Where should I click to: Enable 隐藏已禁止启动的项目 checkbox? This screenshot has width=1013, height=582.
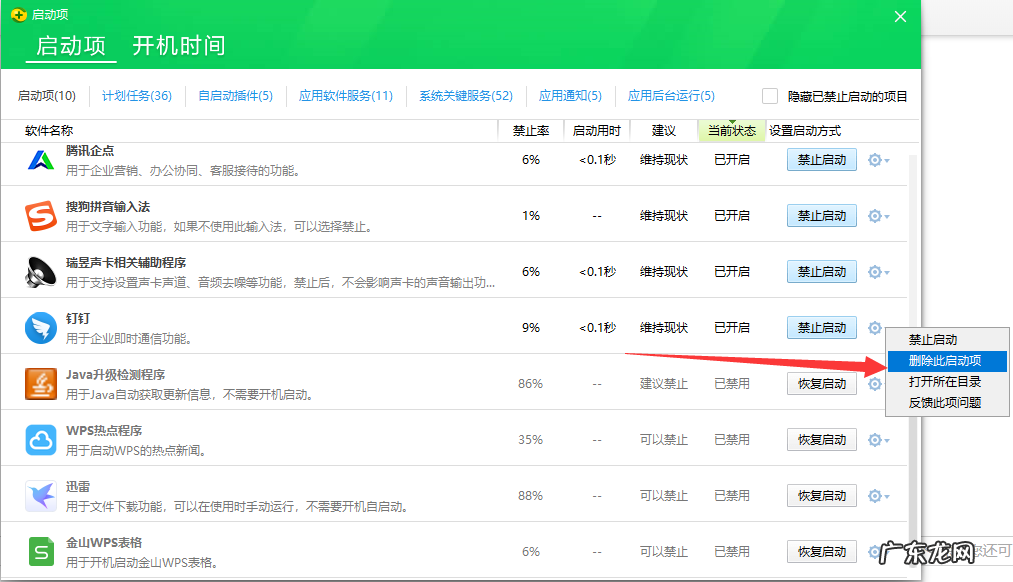coord(769,96)
